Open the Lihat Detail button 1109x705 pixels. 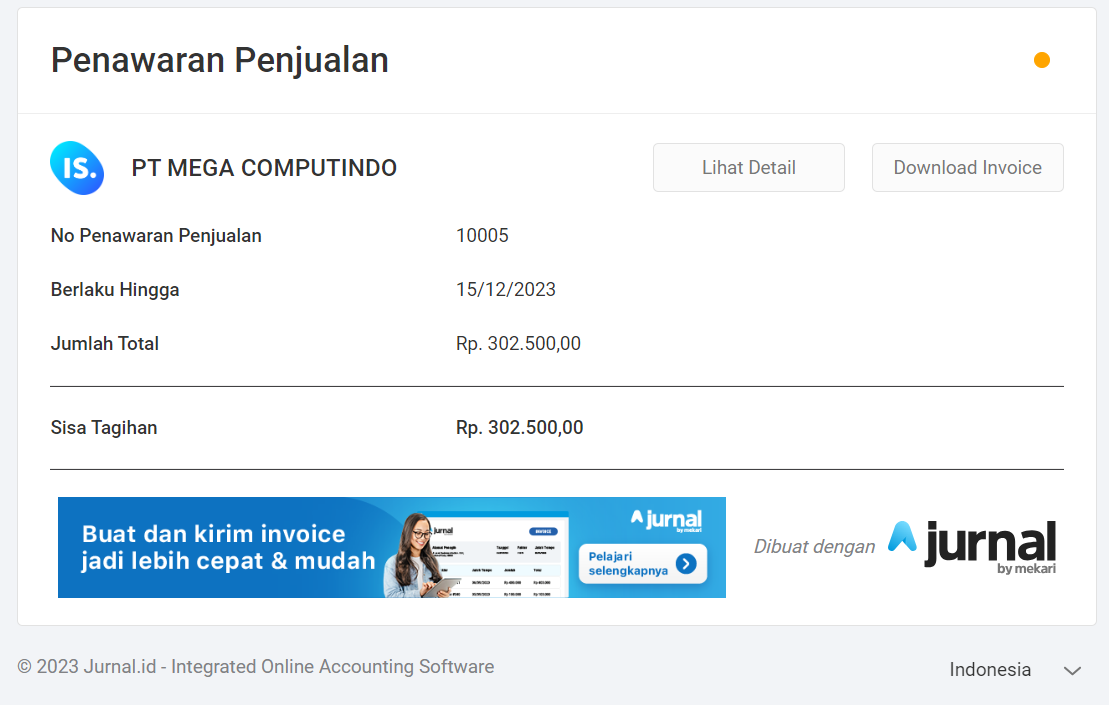click(748, 168)
